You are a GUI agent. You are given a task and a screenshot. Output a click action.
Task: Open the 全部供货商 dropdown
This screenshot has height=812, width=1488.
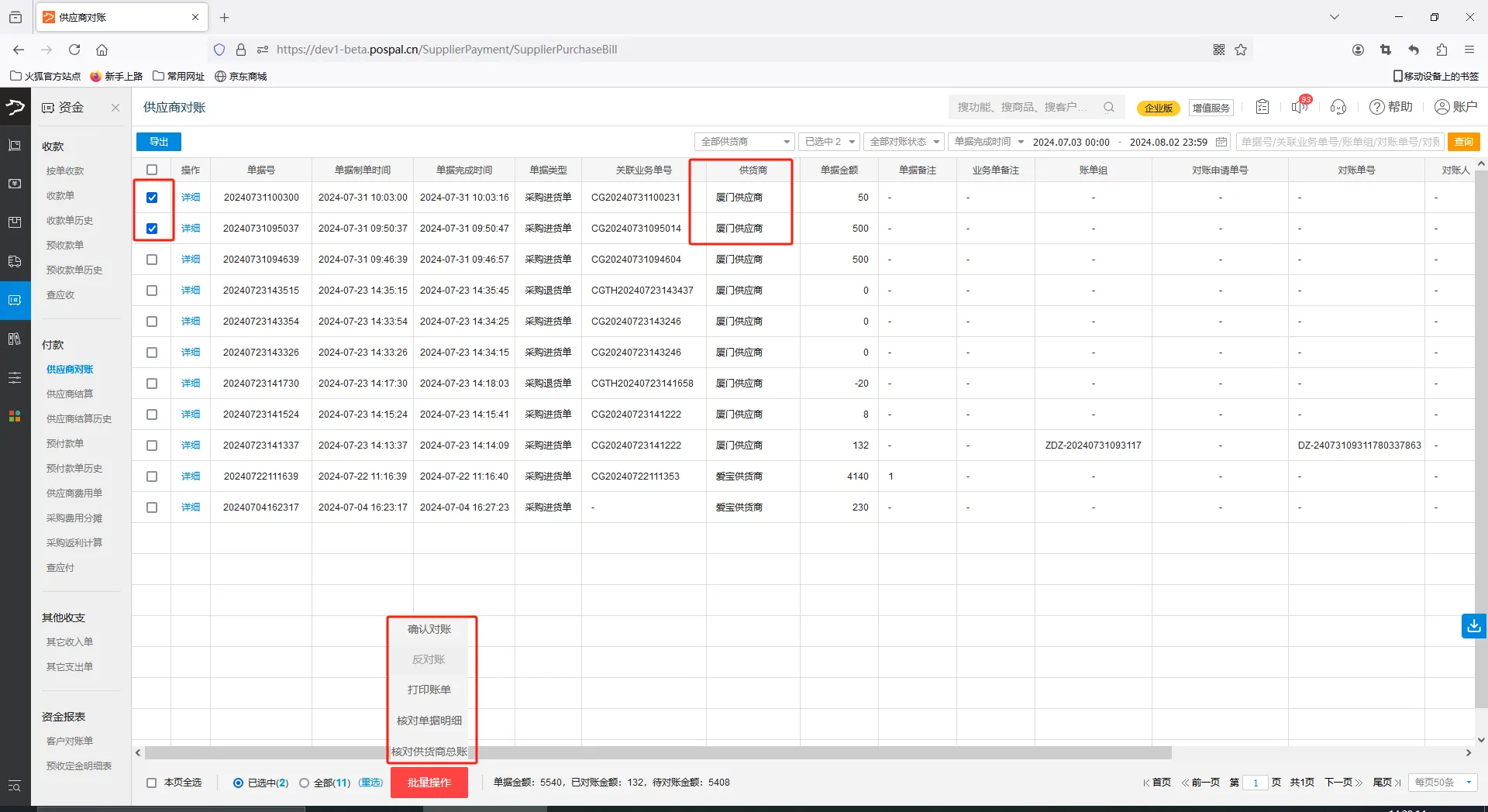745,142
